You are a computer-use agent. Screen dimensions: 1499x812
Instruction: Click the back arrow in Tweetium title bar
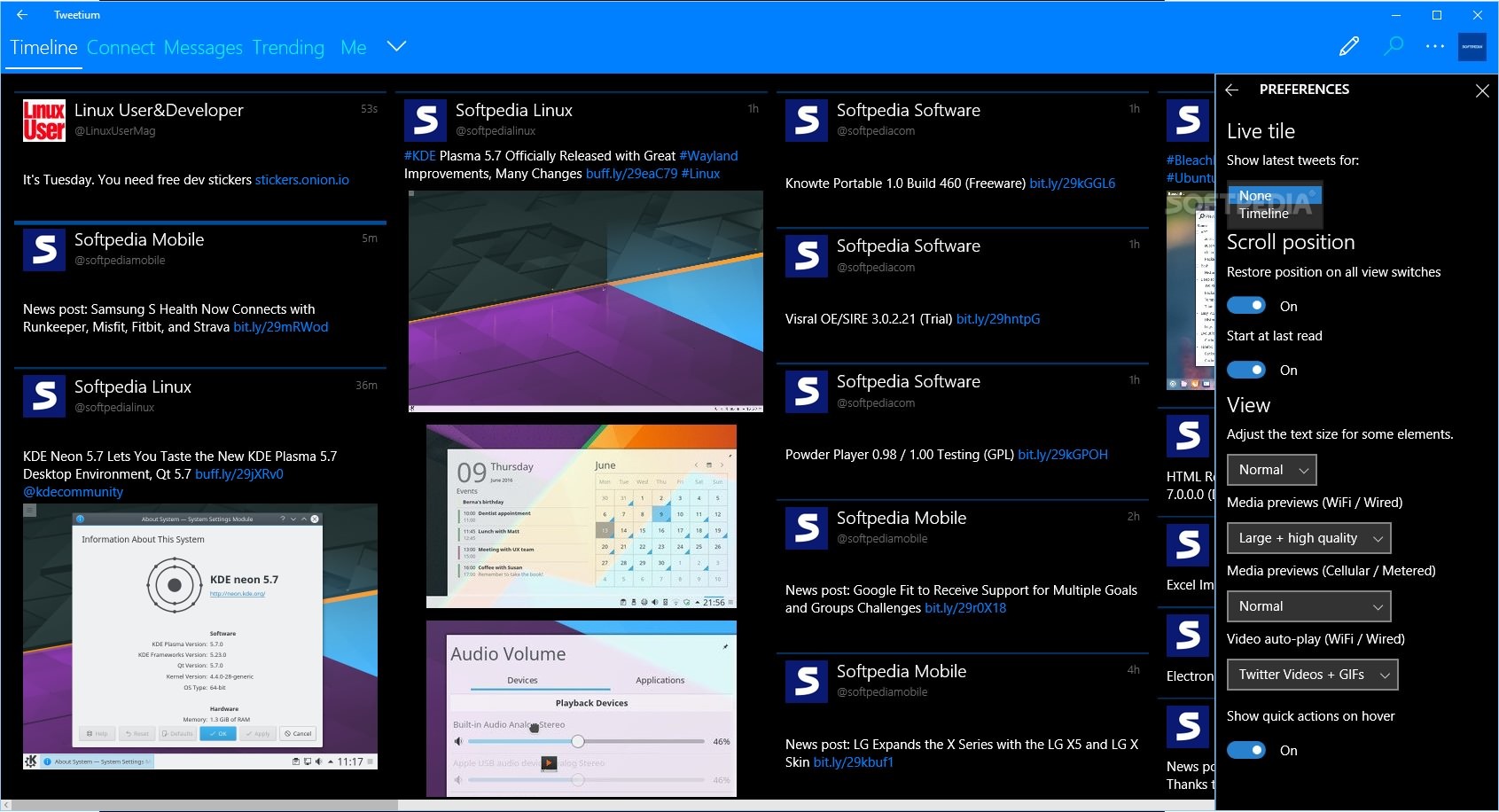click(22, 15)
